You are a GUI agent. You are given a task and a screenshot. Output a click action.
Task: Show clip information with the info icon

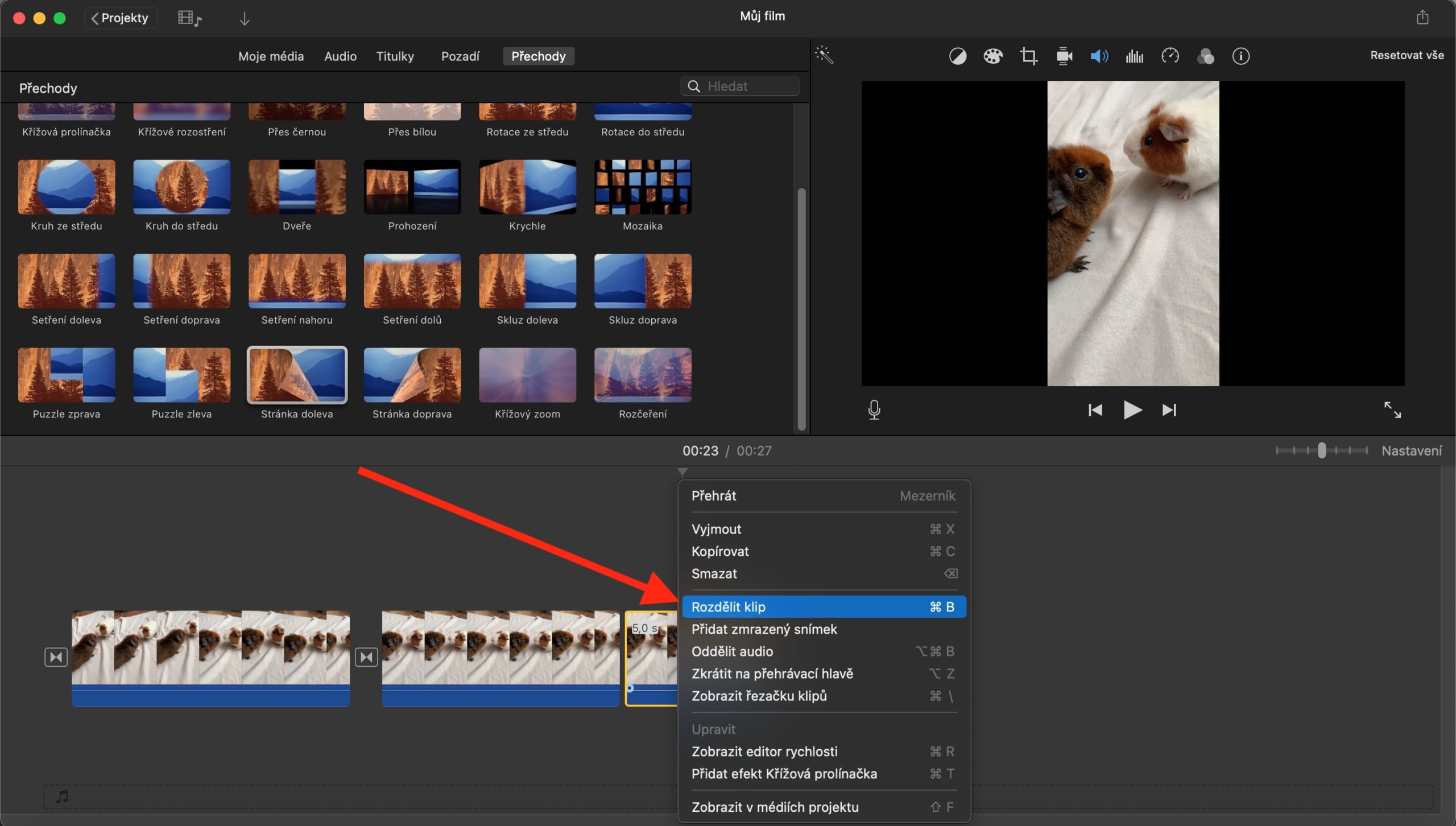tap(1240, 56)
